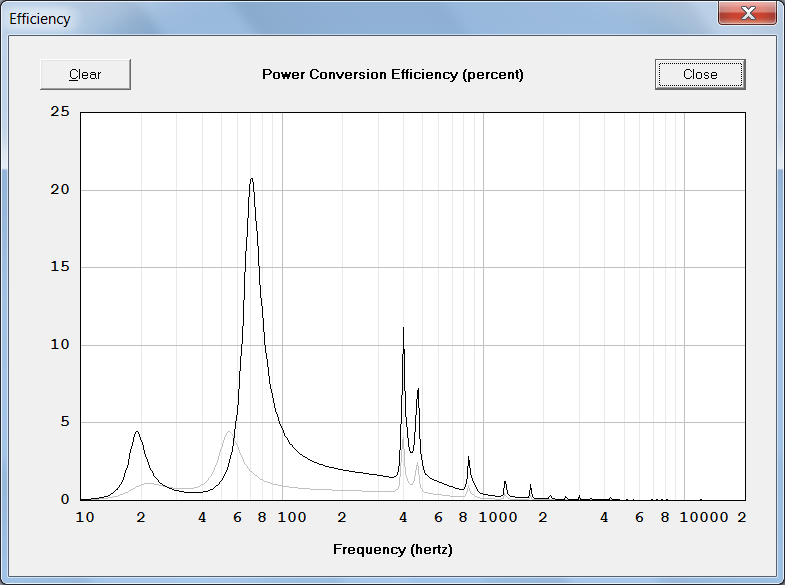Click the Clear button
Screen dimensions: 785x585
coord(85,75)
